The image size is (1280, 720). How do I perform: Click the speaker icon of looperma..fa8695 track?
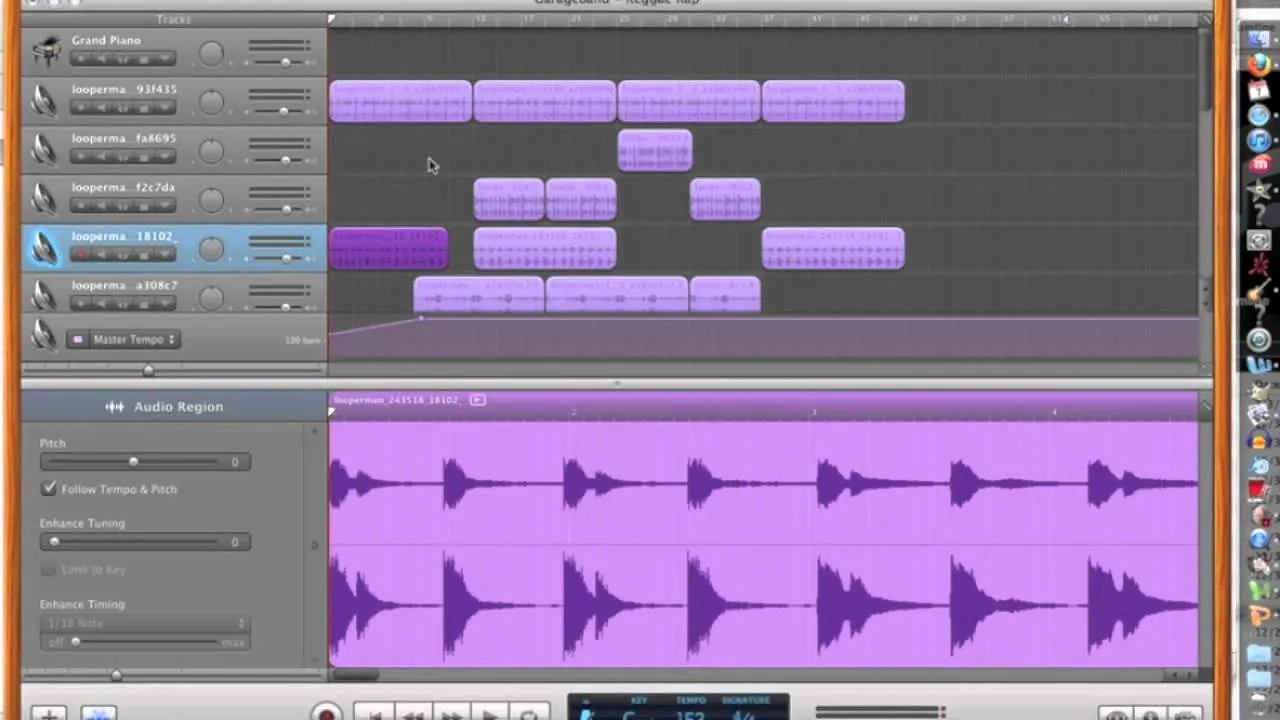click(x=44, y=149)
